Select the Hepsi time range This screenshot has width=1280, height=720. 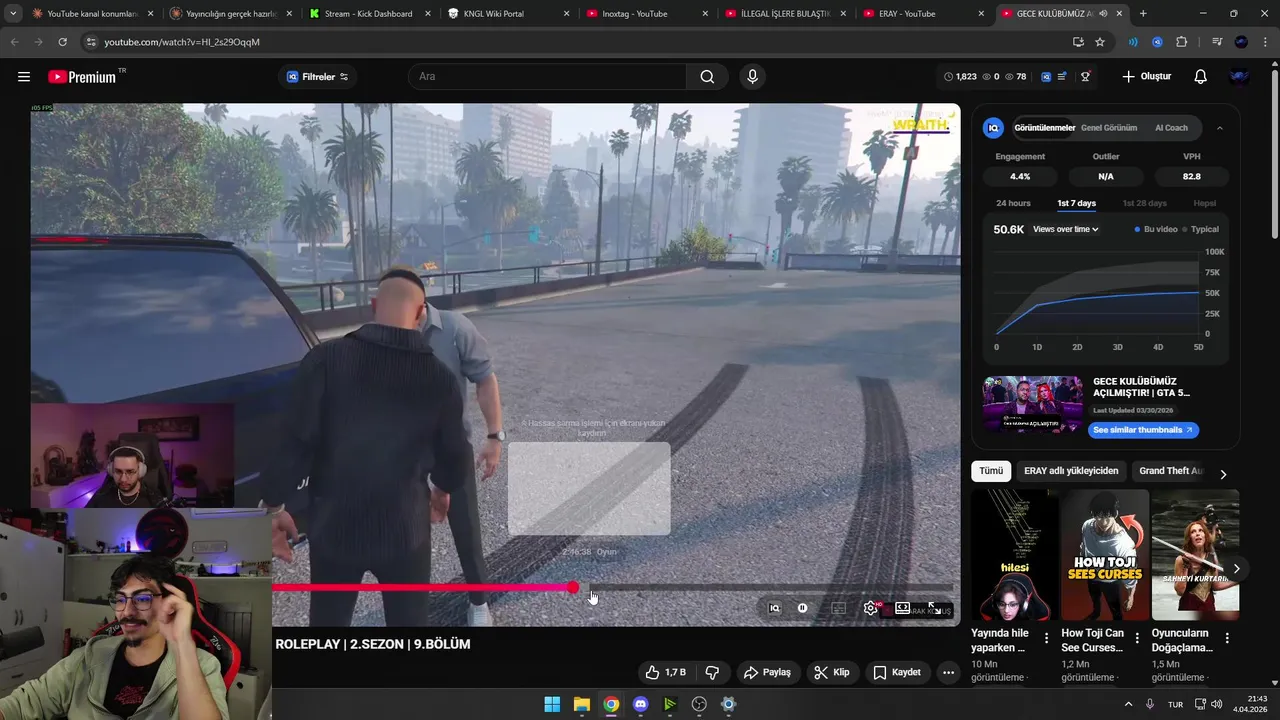click(1204, 203)
